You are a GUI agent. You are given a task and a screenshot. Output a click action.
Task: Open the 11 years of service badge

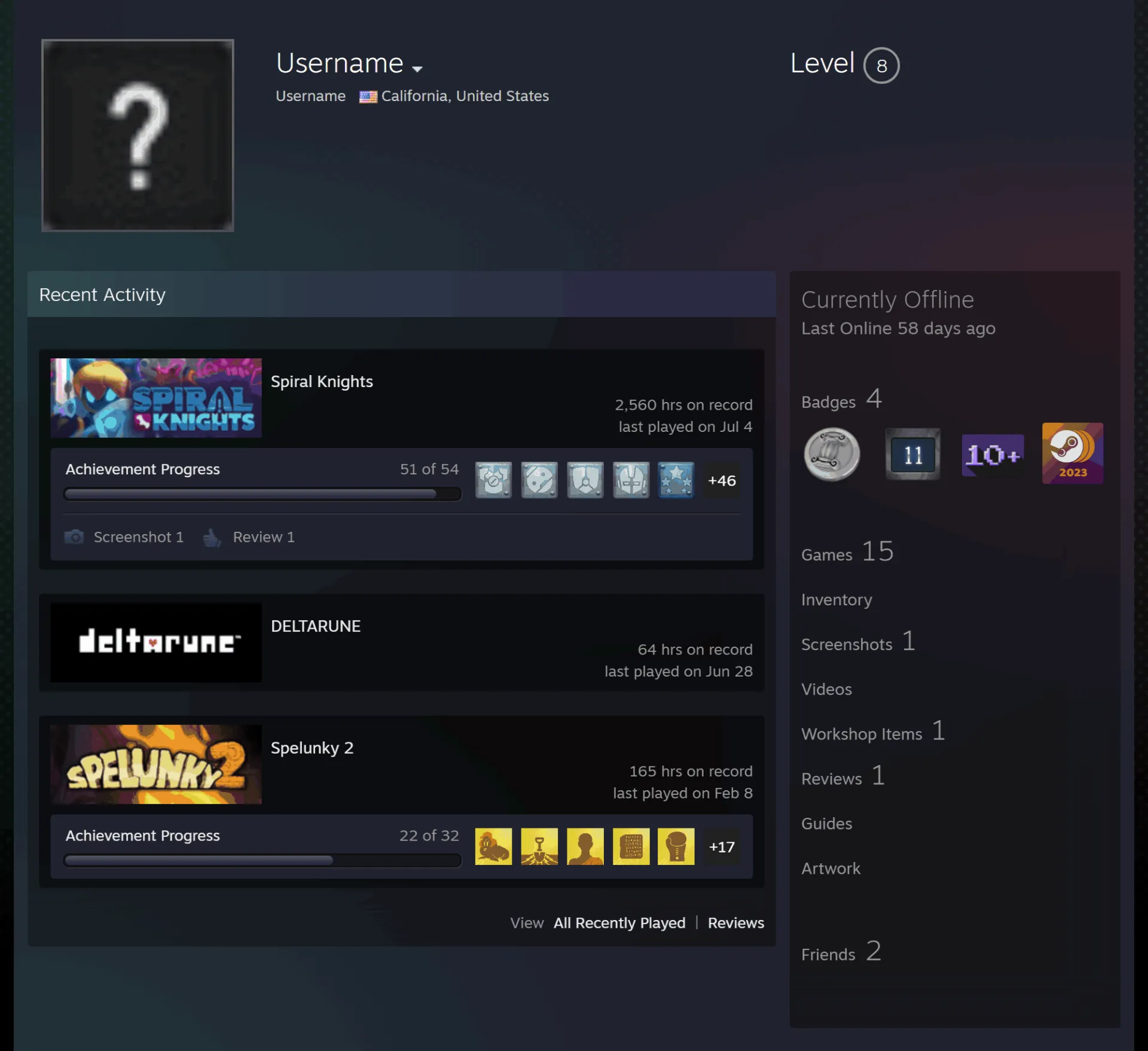coord(912,454)
